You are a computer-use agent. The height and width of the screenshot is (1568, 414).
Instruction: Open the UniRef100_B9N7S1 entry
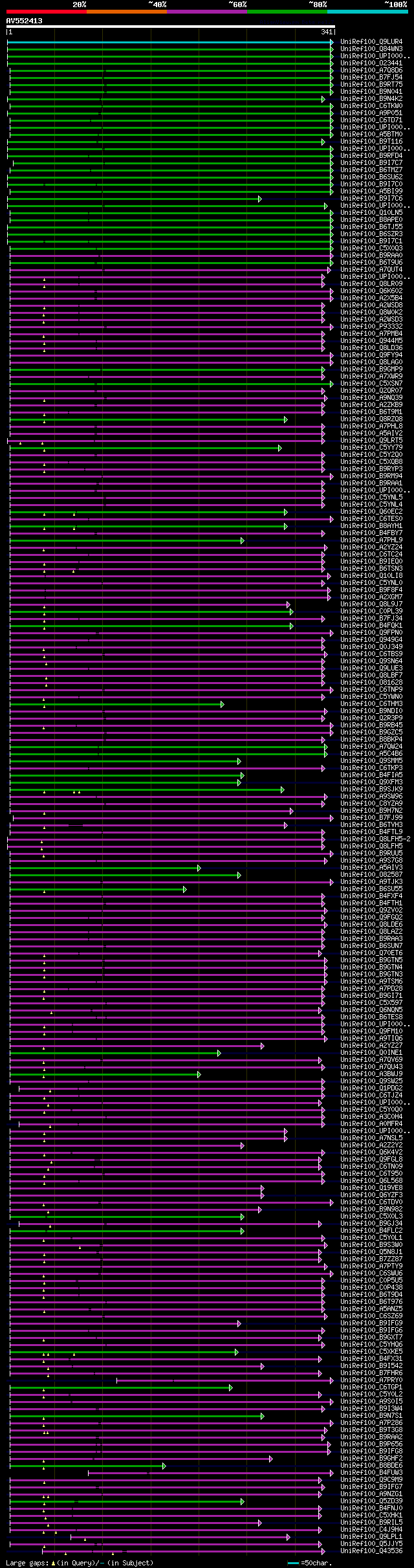[371, 1415]
